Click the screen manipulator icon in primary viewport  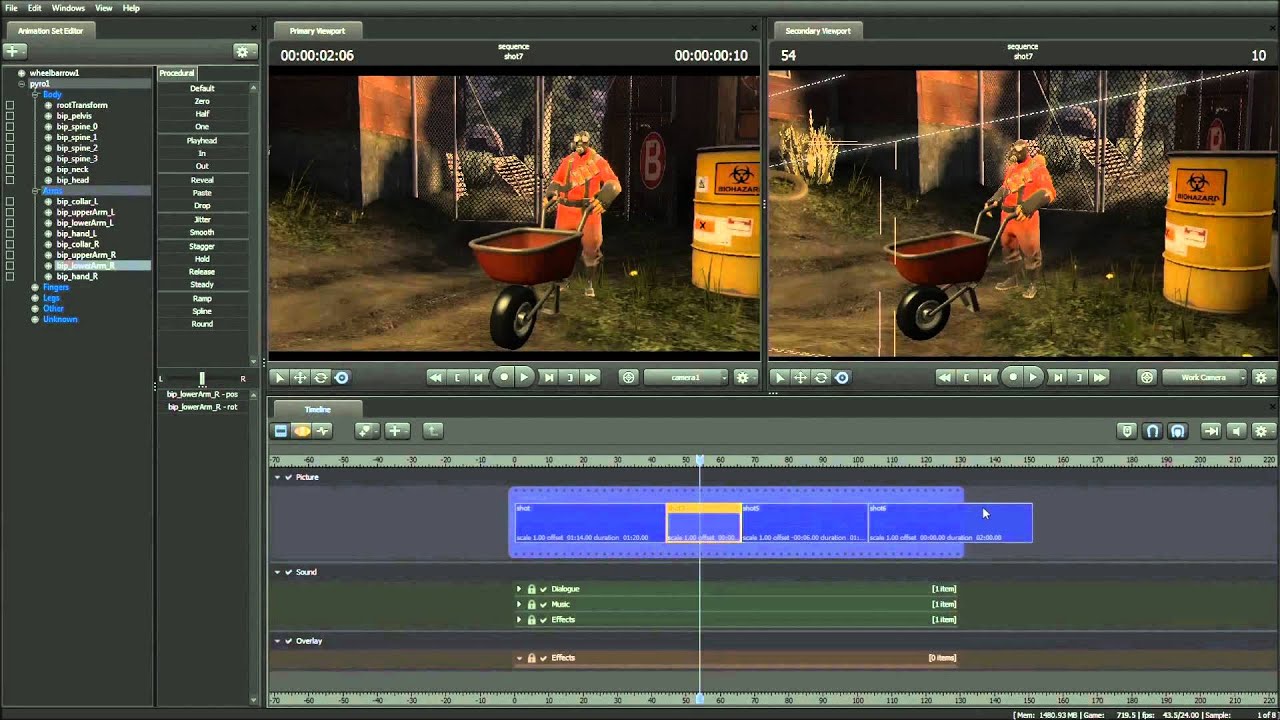tap(342, 377)
